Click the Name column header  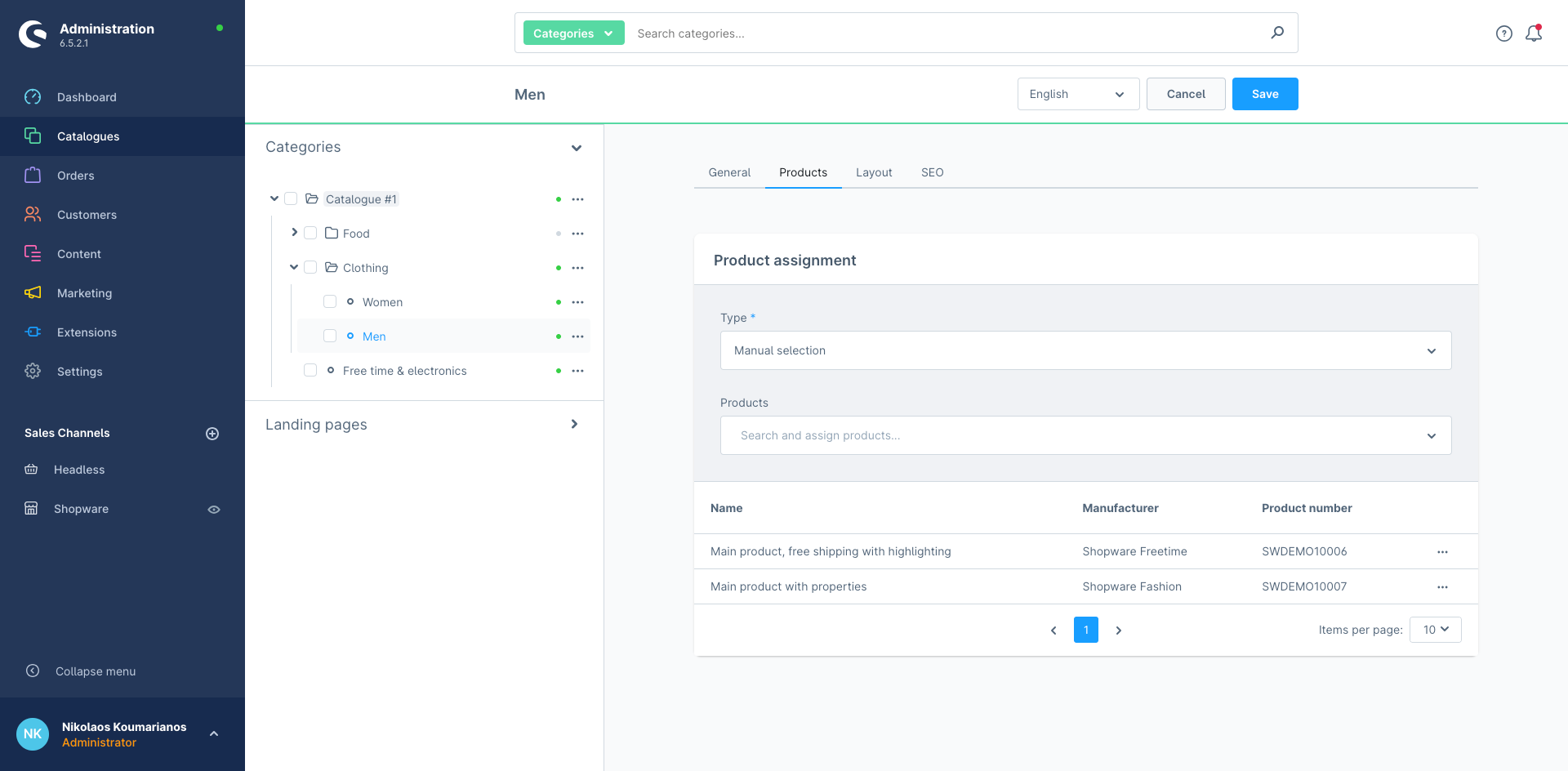coord(726,508)
